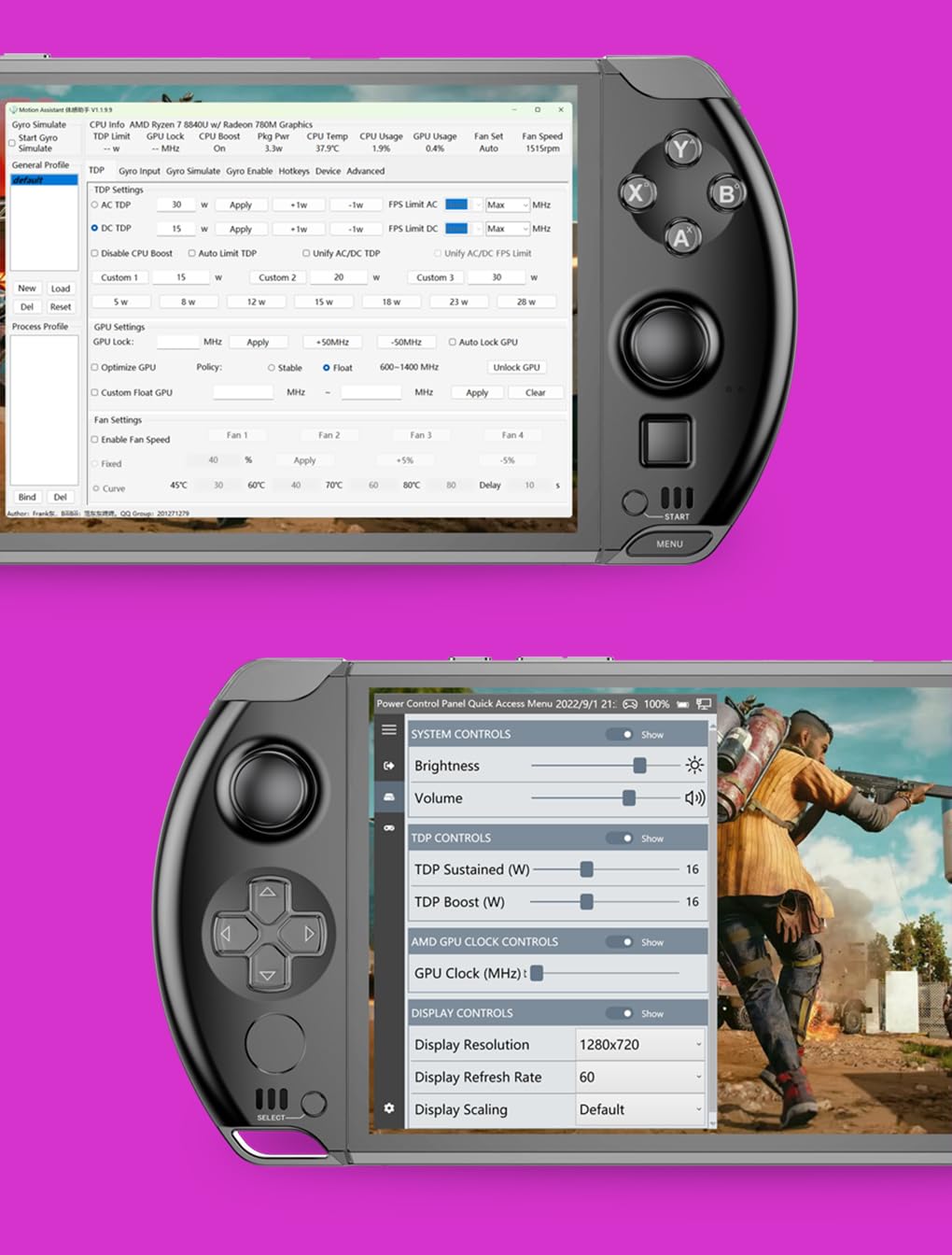Select the 28 w preset button
Screen dimensions: 952x1255
click(x=526, y=302)
